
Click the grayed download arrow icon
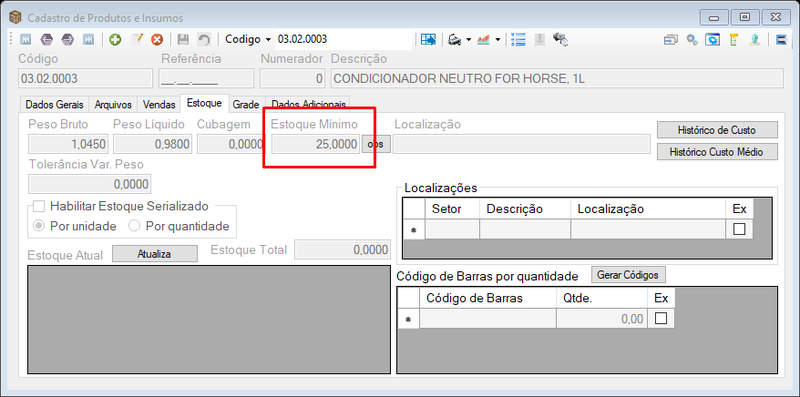(540, 39)
